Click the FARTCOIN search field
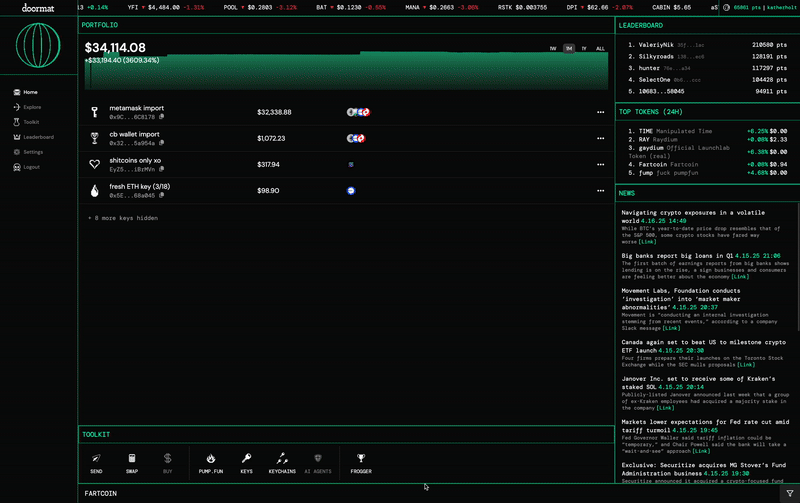This screenshot has height=503, width=800. tap(429, 494)
